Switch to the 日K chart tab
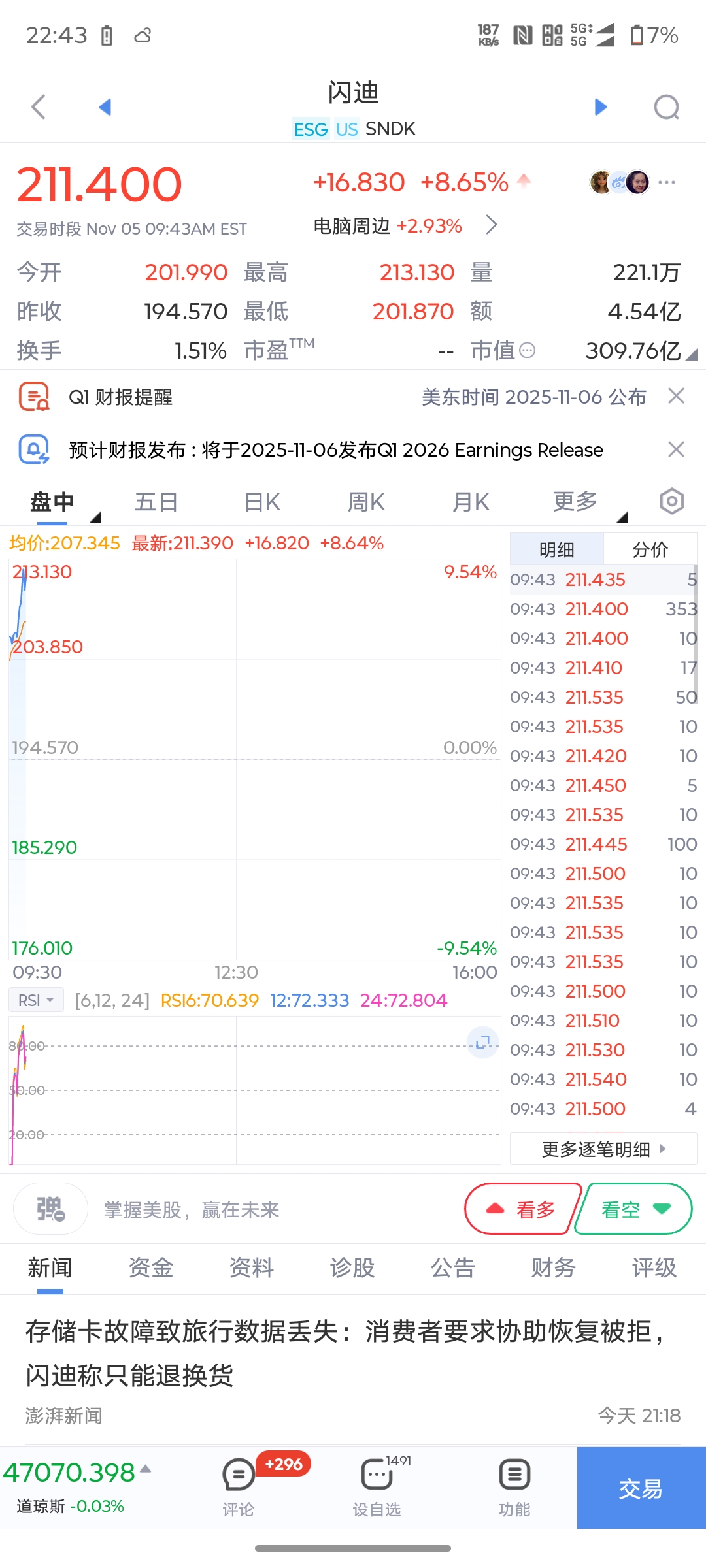 click(x=262, y=502)
